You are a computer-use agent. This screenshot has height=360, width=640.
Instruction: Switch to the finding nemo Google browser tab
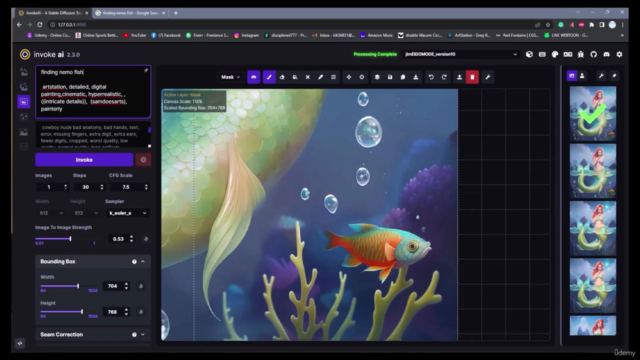(130, 13)
